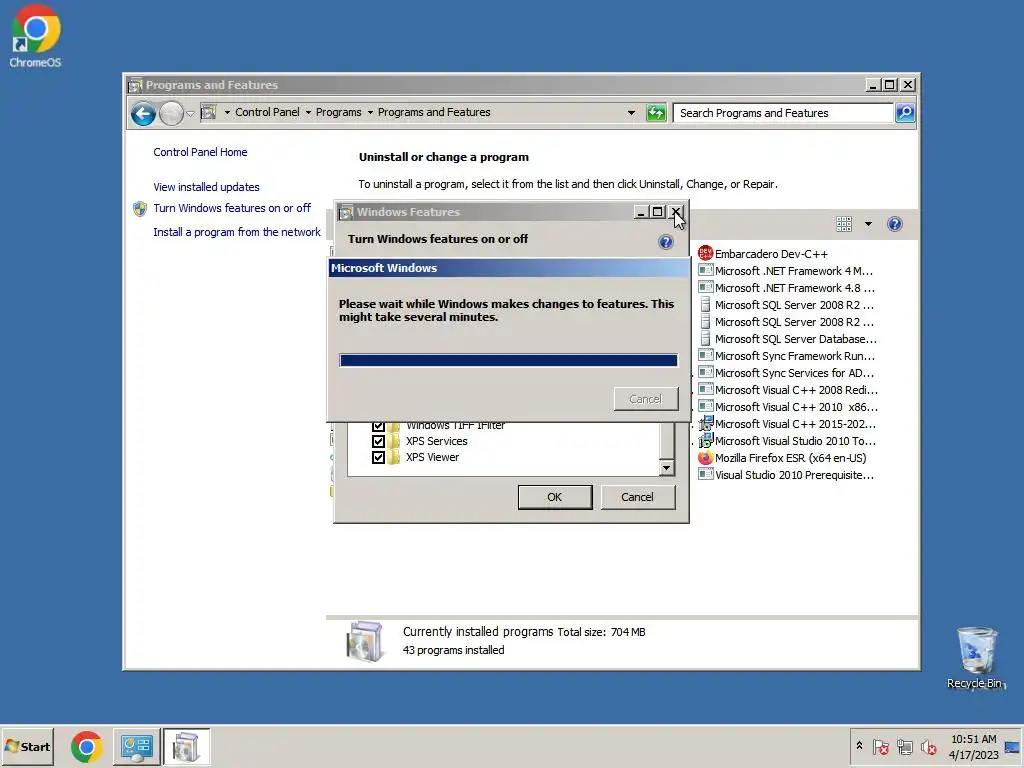
Task: Open the Recycle Bin desktop icon
Action: (976, 658)
